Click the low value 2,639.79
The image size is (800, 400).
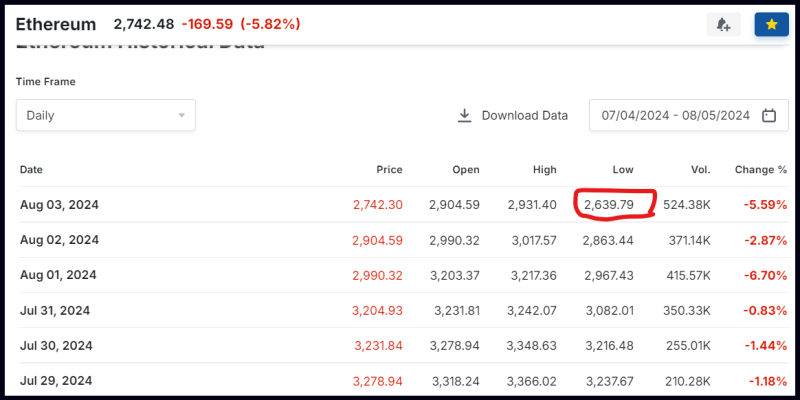click(609, 205)
